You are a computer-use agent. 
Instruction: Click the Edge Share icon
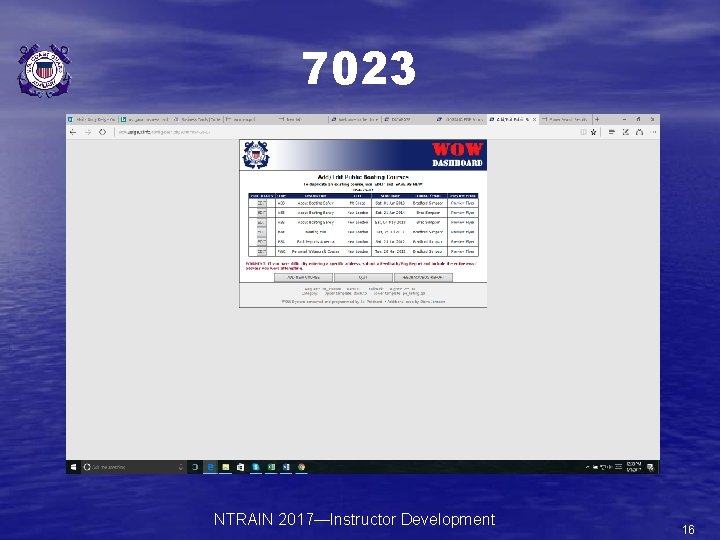pos(639,132)
